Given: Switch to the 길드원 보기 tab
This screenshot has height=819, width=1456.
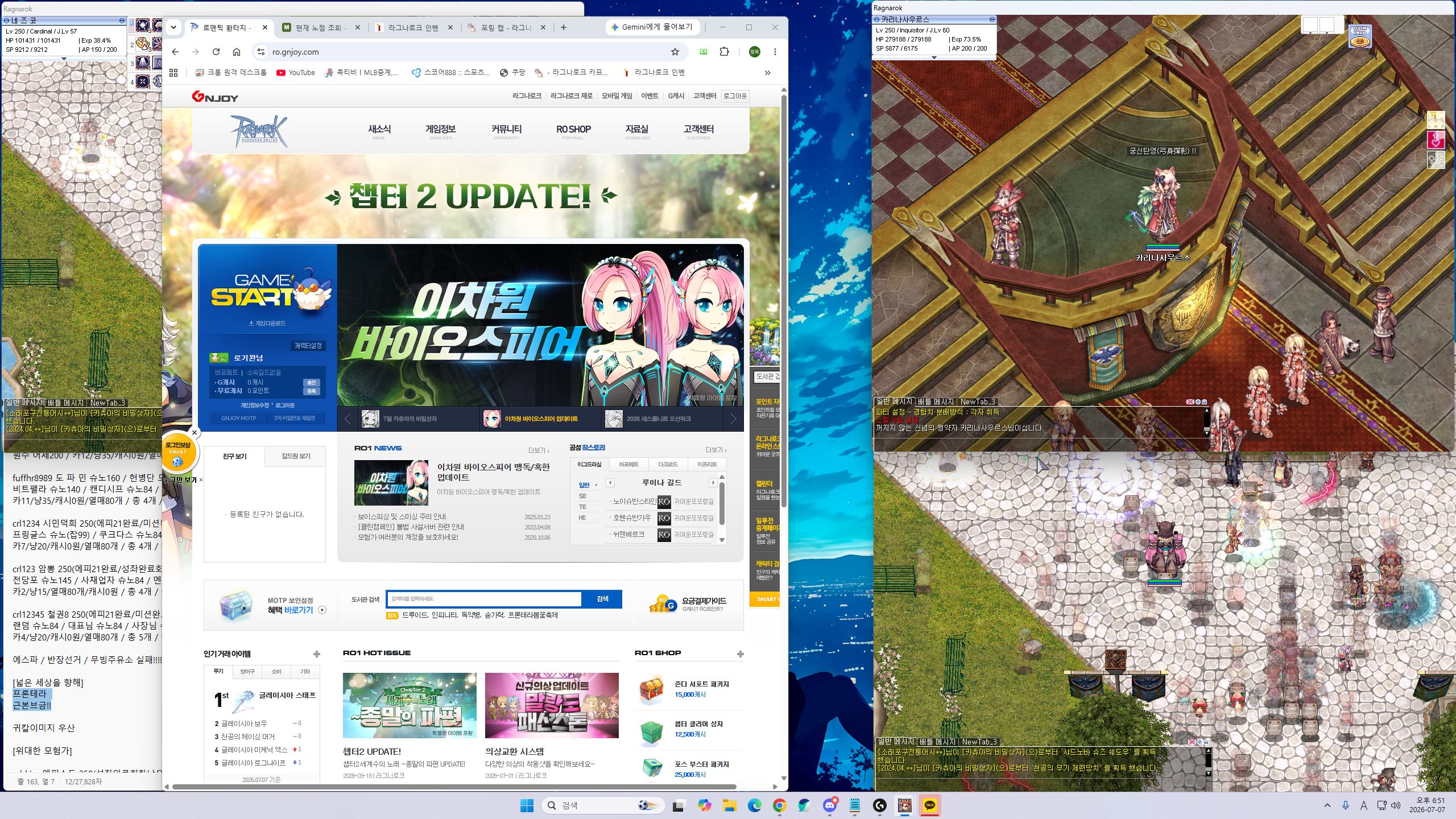Looking at the screenshot, I should pos(296,456).
